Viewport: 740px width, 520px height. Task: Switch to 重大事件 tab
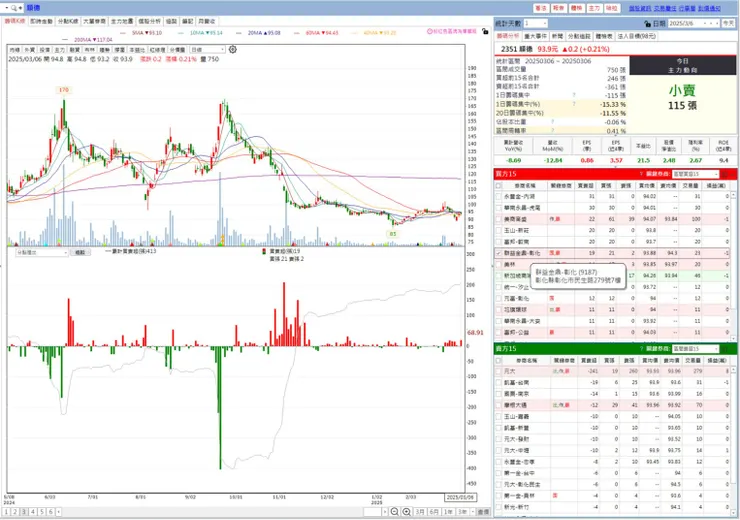point(535,36)
